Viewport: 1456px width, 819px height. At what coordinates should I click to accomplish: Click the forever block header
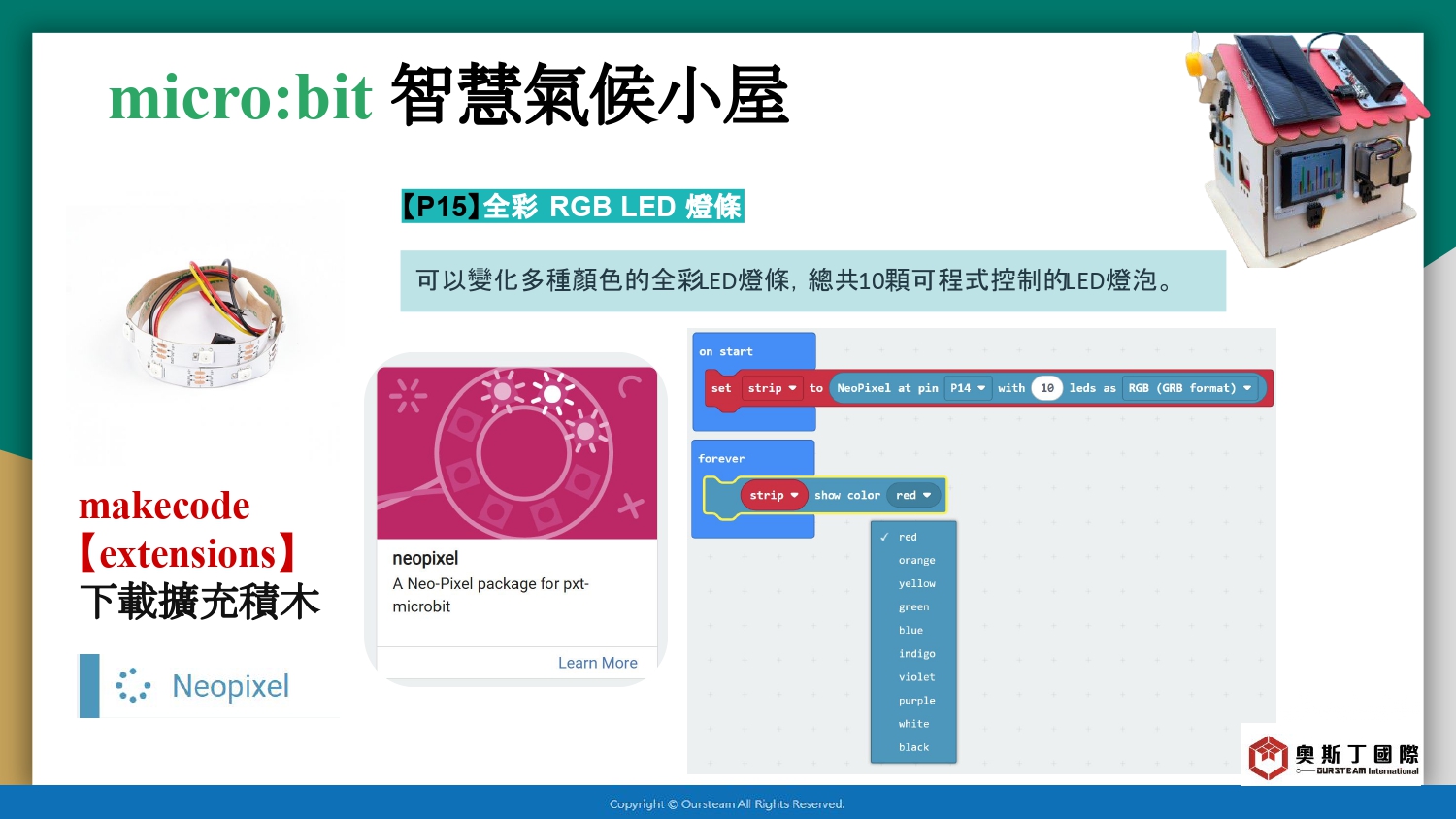[x=721, y=458]
